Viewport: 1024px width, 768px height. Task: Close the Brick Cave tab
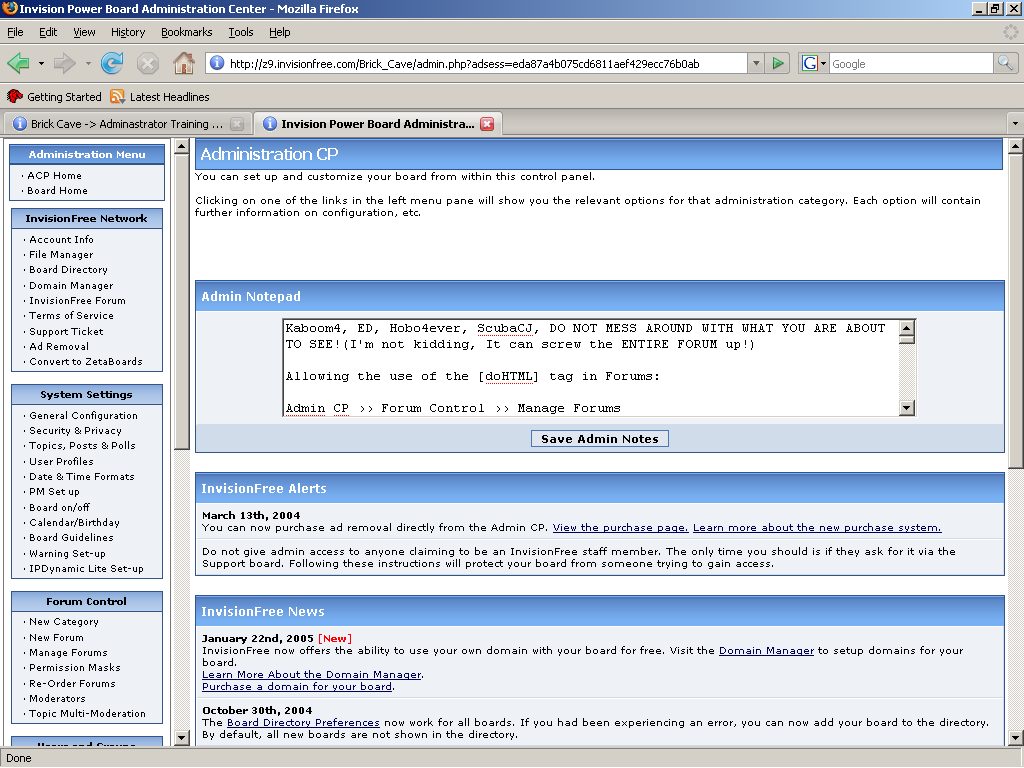coord(237,124)
